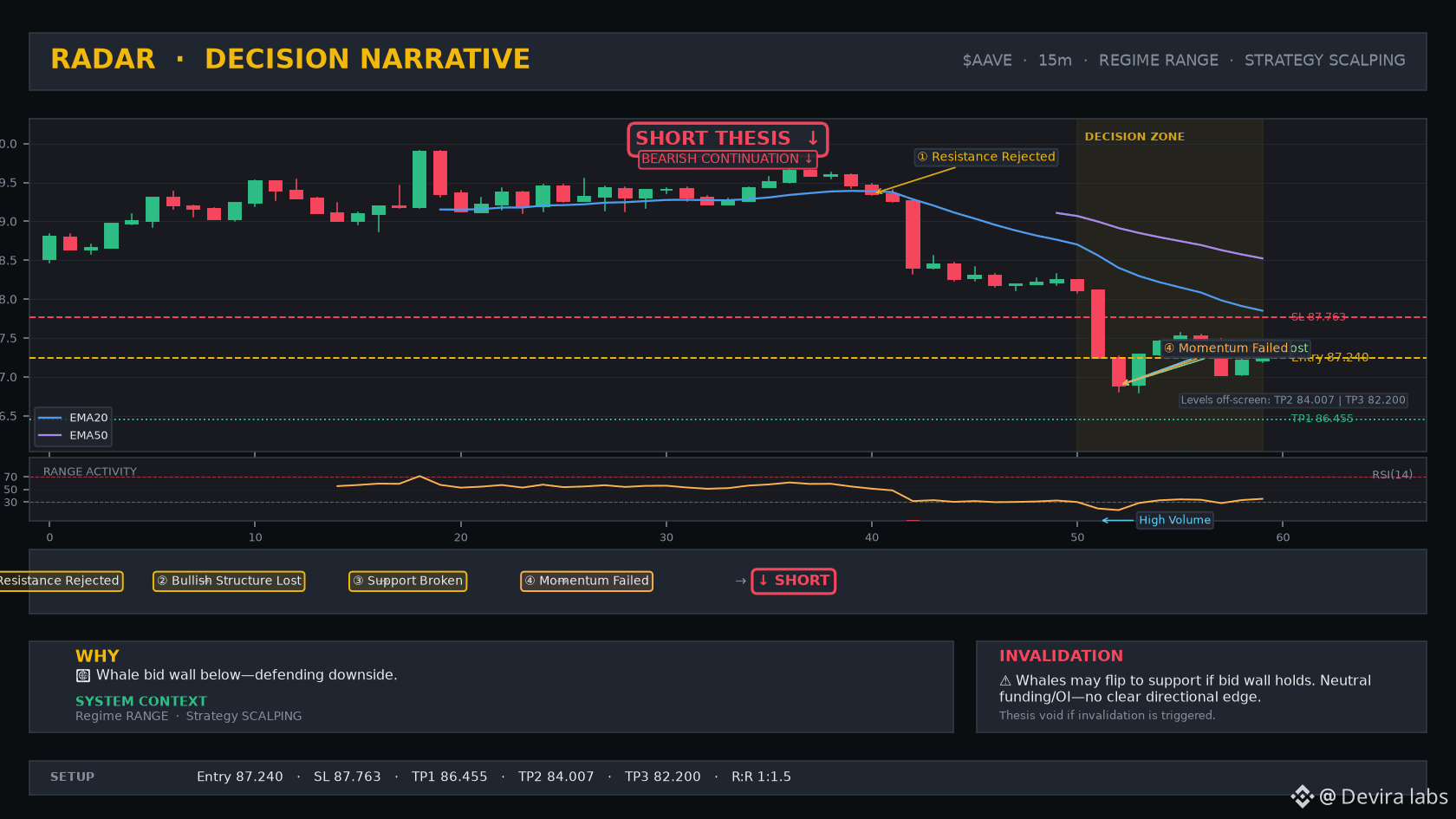Select the EMA50 purple line legend swatch
This screenshot has width=1456, height=819.
(x=50, y=435)
